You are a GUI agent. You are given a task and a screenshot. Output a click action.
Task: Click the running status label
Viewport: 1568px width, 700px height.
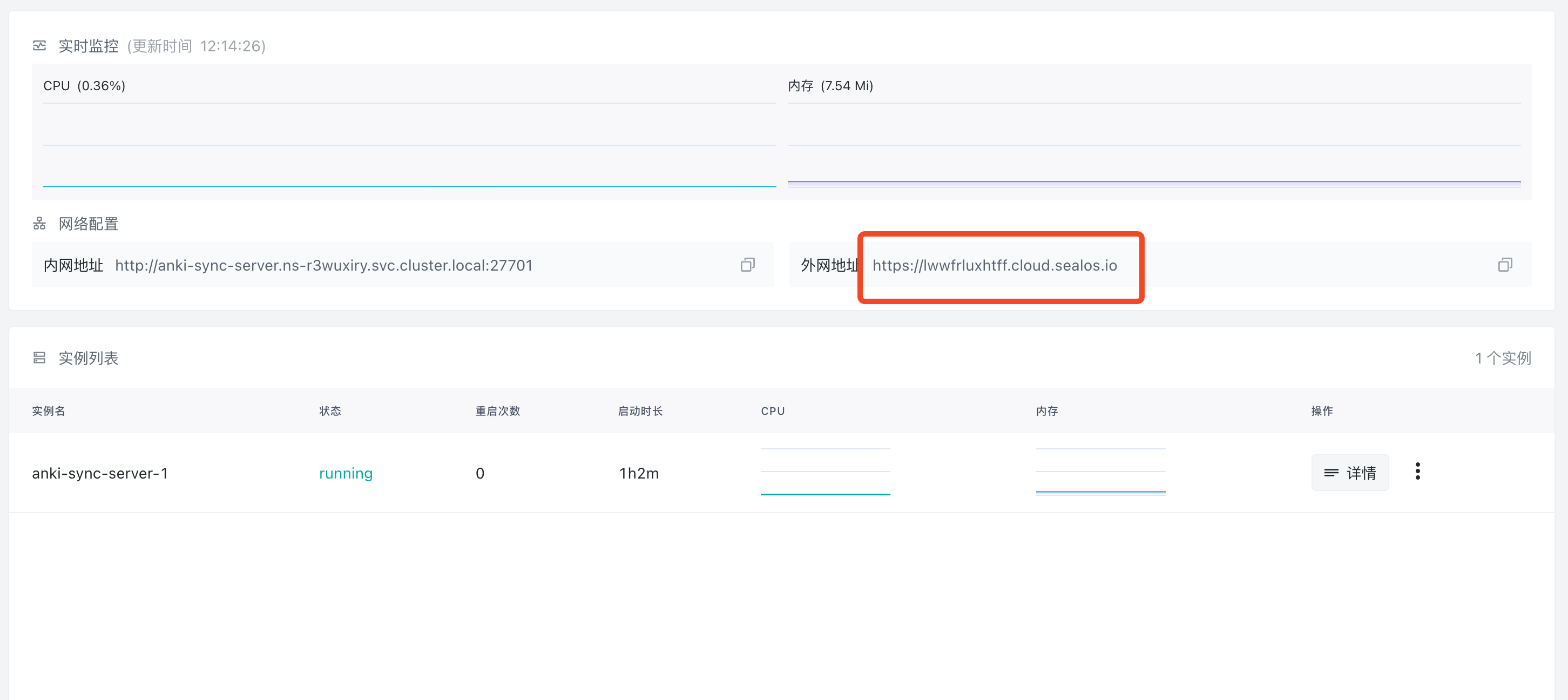pyautogui.click(x=345, y=474)
